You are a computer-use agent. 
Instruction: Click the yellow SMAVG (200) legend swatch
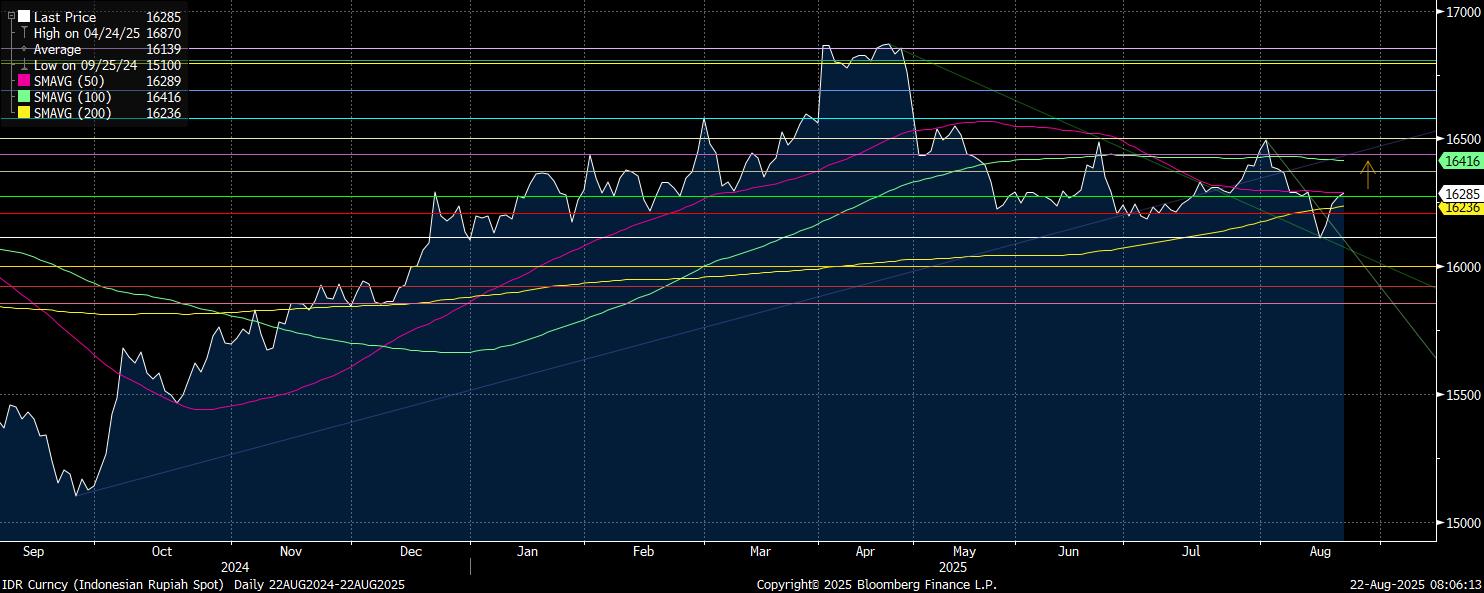click(x=24, y=113)
